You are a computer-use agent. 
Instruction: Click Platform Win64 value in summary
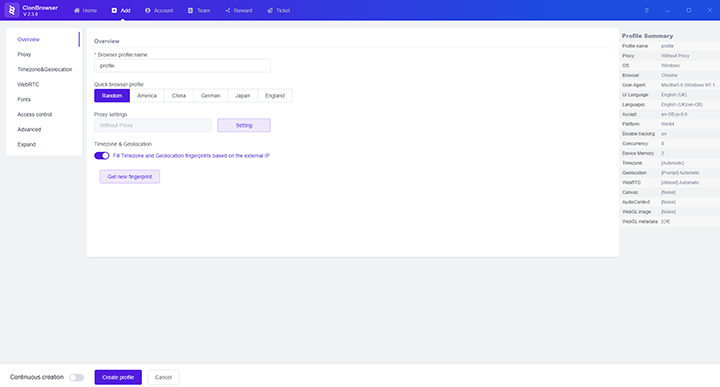(668, 124)
